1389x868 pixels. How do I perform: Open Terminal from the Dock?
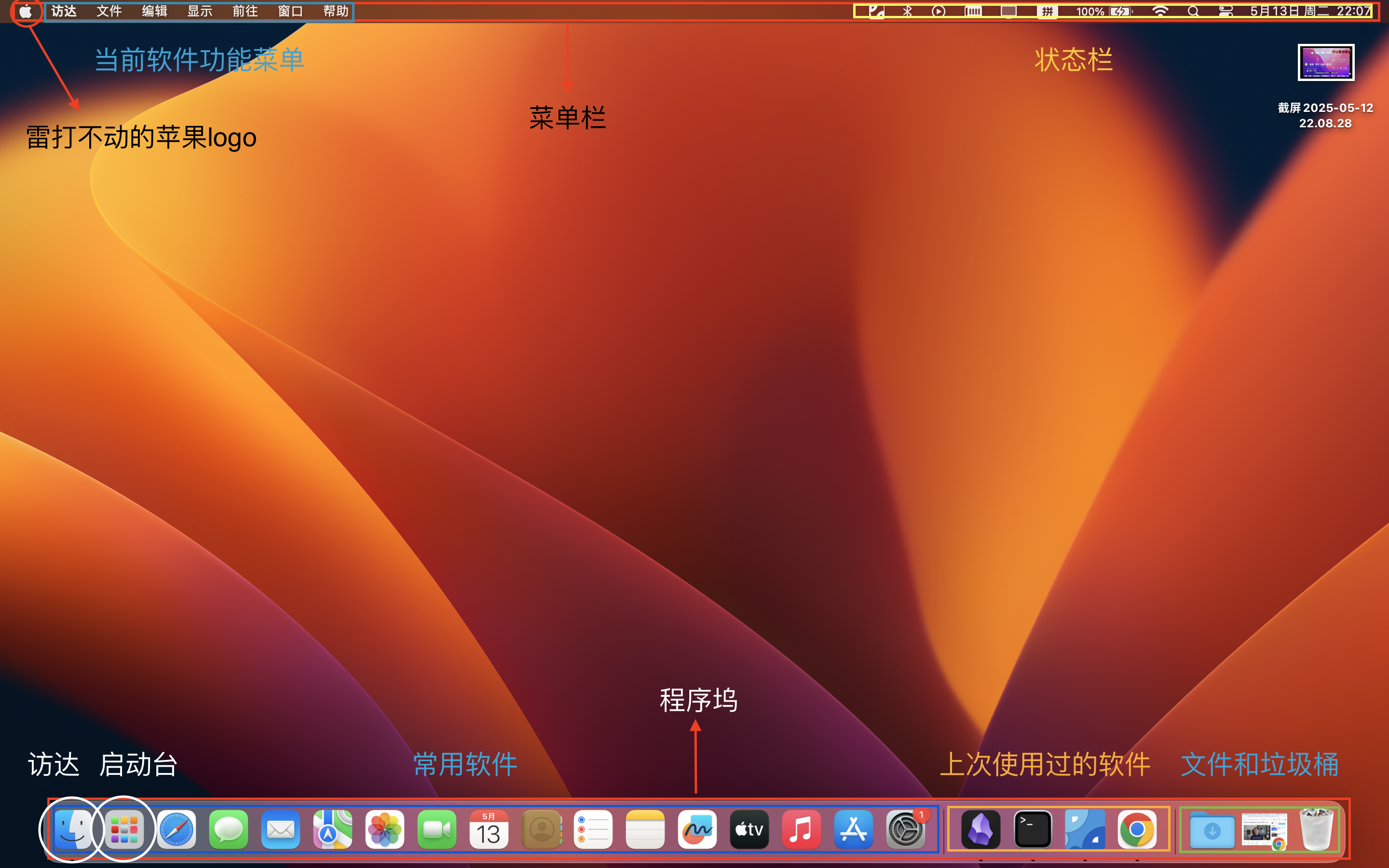tap(1033, 829)
